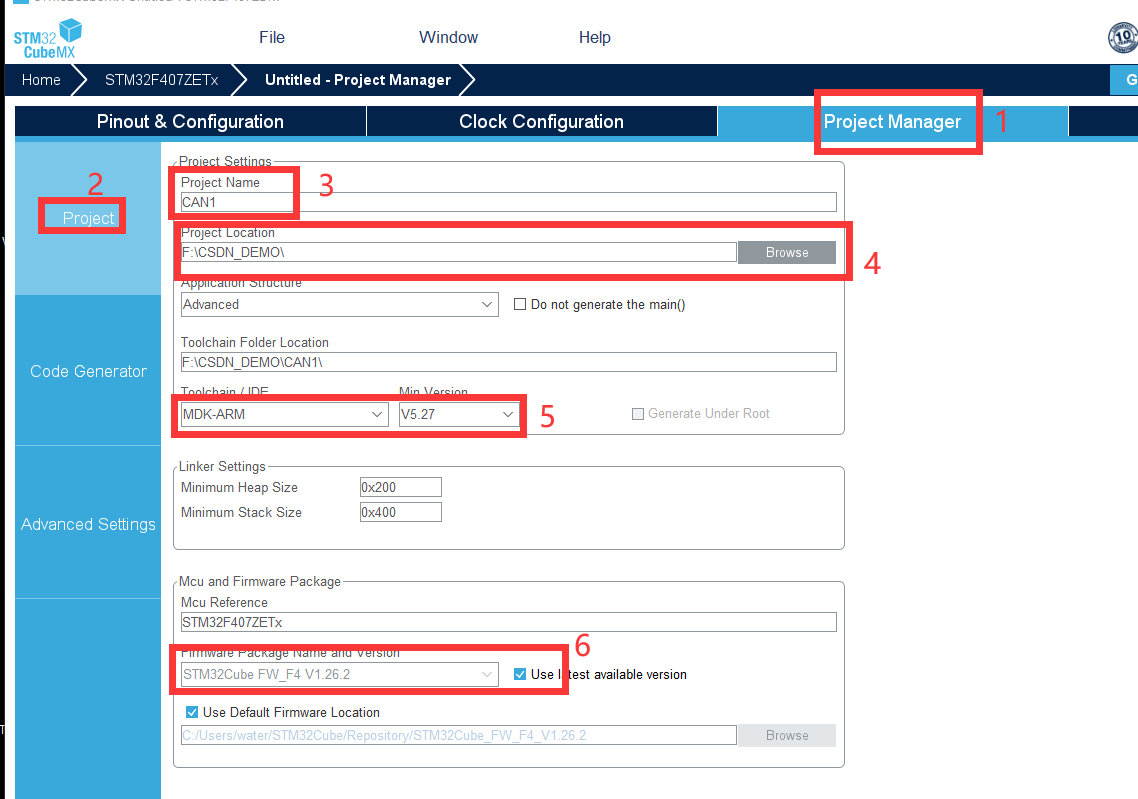Edit Minimum Stack Size value
This screenshot has width=1138, height=799.
401,512
